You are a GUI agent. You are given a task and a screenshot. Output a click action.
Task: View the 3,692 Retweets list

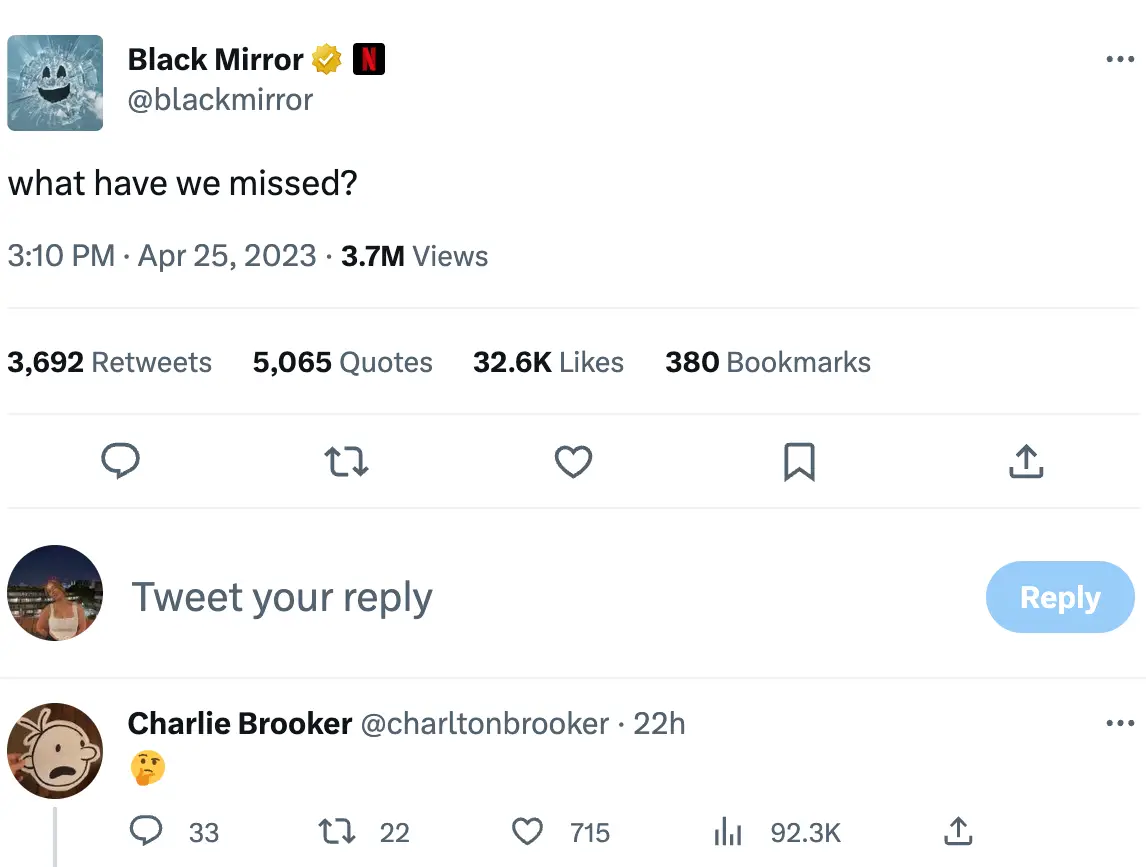(x=109, y=362)
